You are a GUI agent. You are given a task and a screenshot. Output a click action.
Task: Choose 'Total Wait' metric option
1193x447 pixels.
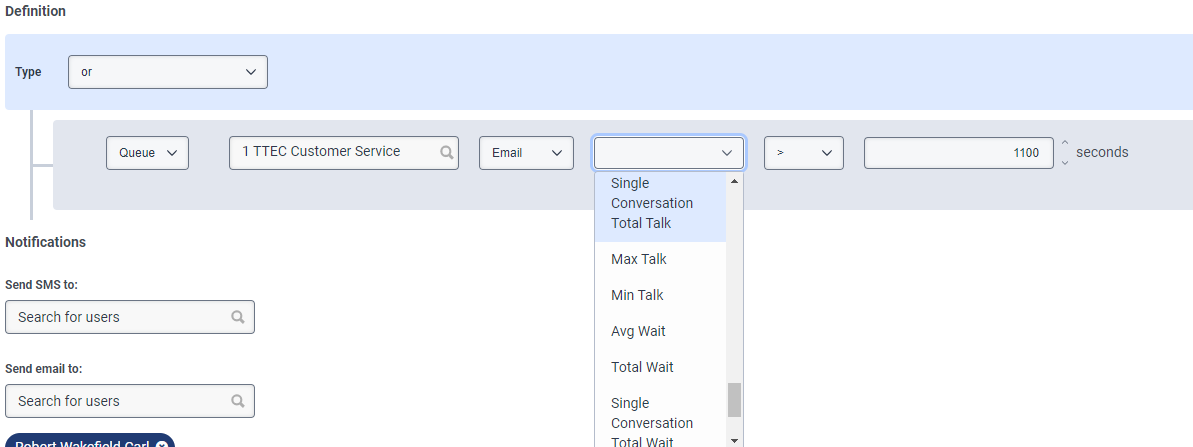coord(642,367)
